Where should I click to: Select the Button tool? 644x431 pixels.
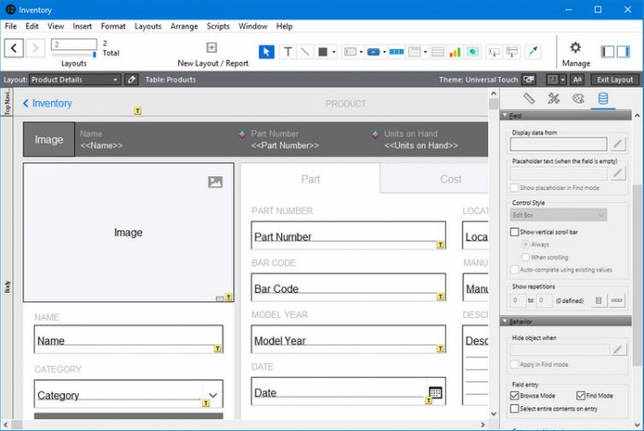[373, 52]
